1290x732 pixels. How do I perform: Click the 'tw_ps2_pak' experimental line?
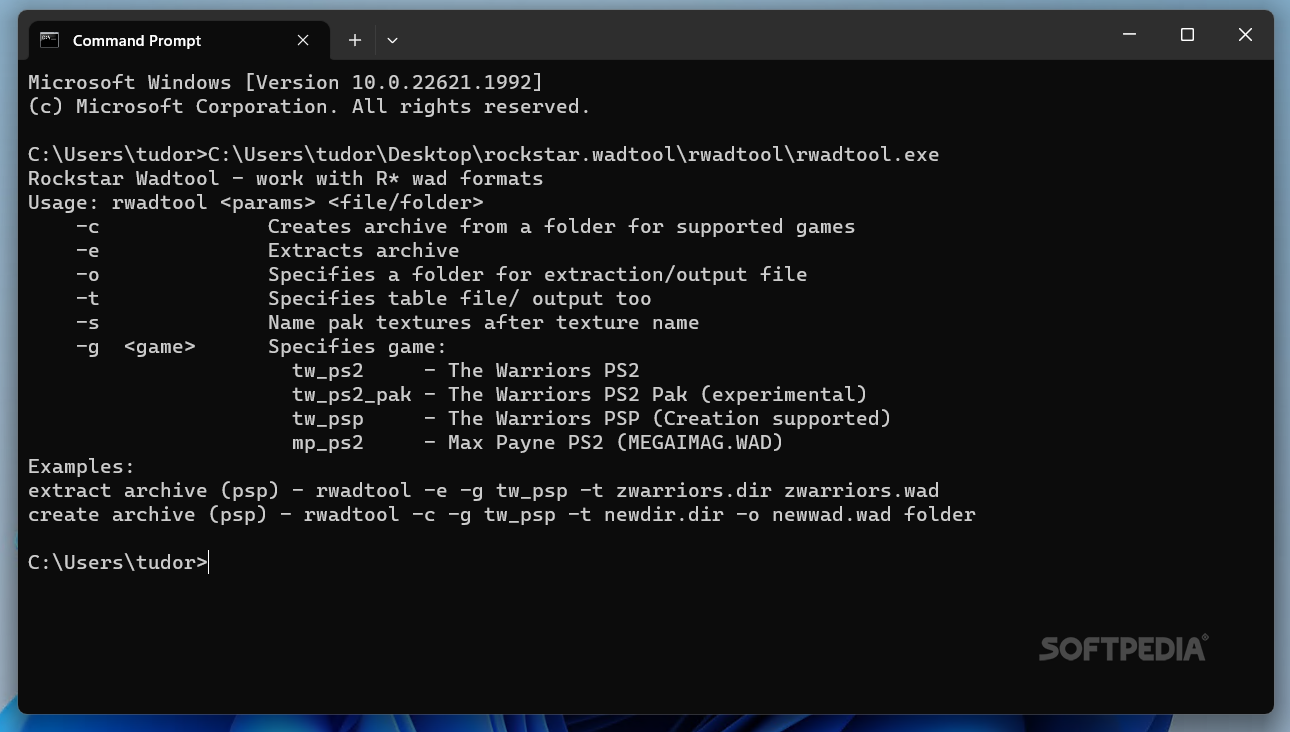click(x=579, y=394)
